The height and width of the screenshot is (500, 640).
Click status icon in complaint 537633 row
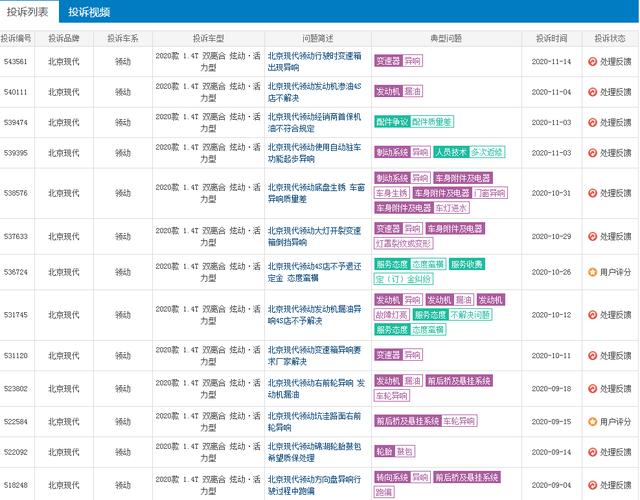pos(592,236)
